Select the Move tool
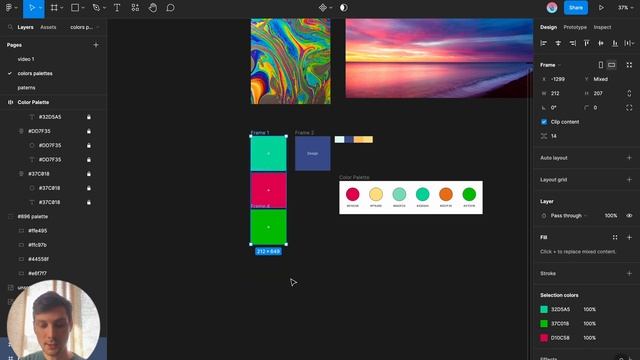 31,8
